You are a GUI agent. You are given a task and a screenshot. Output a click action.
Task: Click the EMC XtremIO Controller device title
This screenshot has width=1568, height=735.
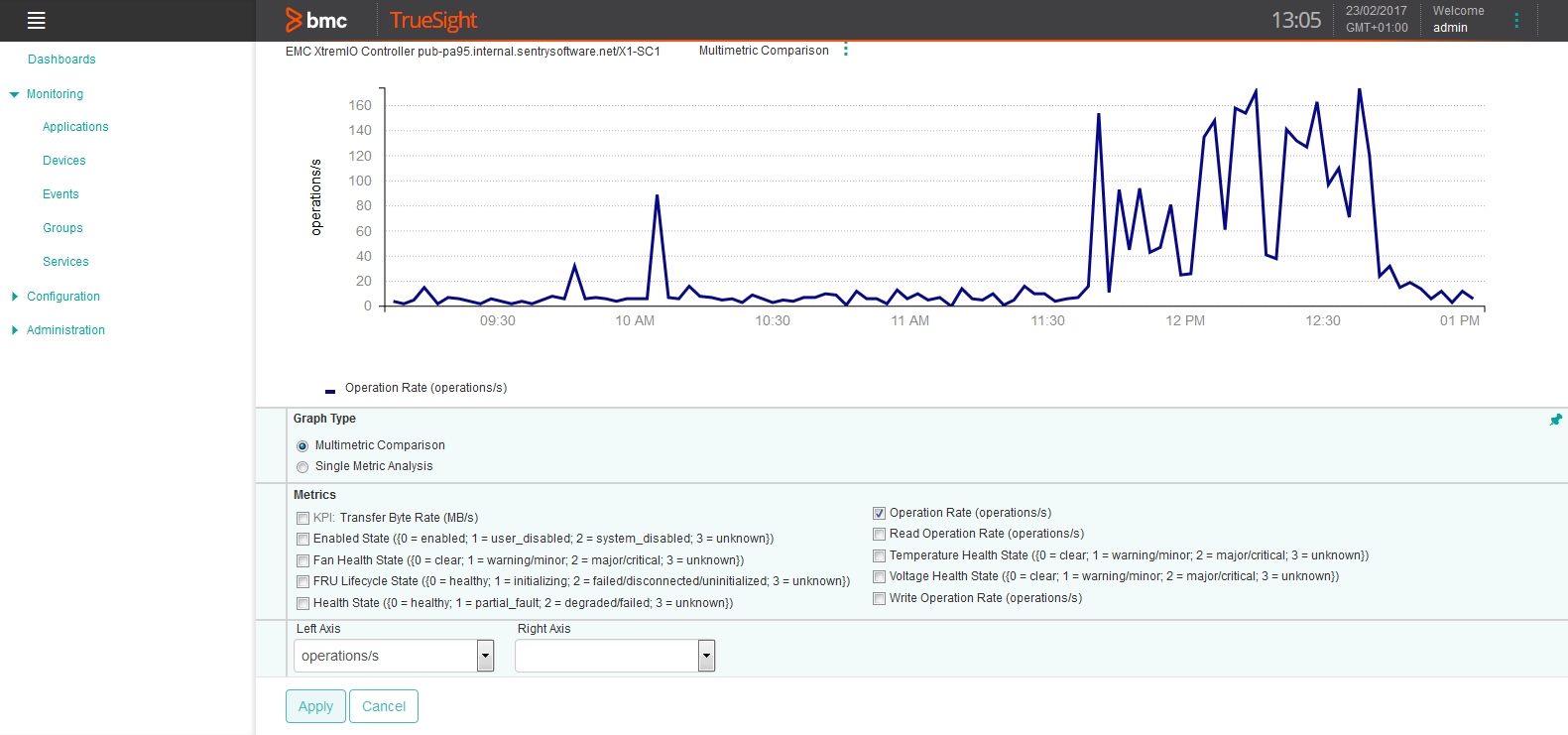click(x=473, y=52)
